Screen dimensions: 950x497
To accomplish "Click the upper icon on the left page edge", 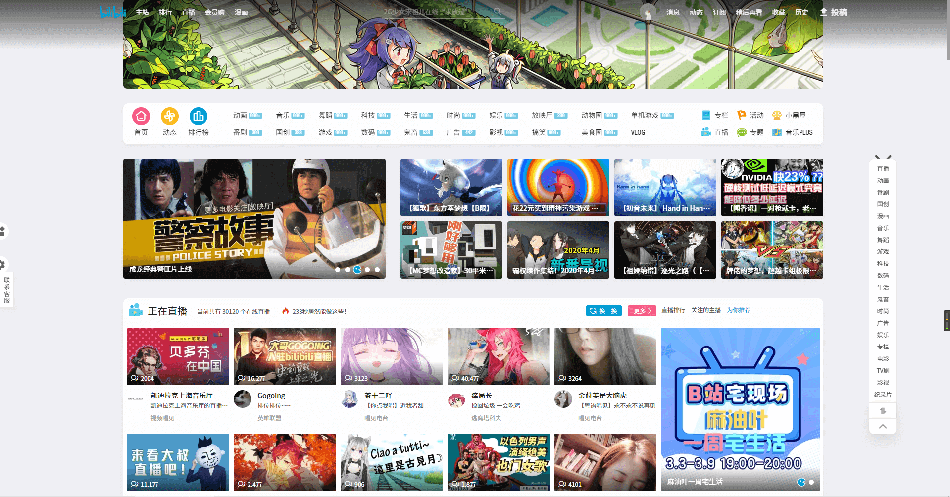I will [x=3, y=231].
